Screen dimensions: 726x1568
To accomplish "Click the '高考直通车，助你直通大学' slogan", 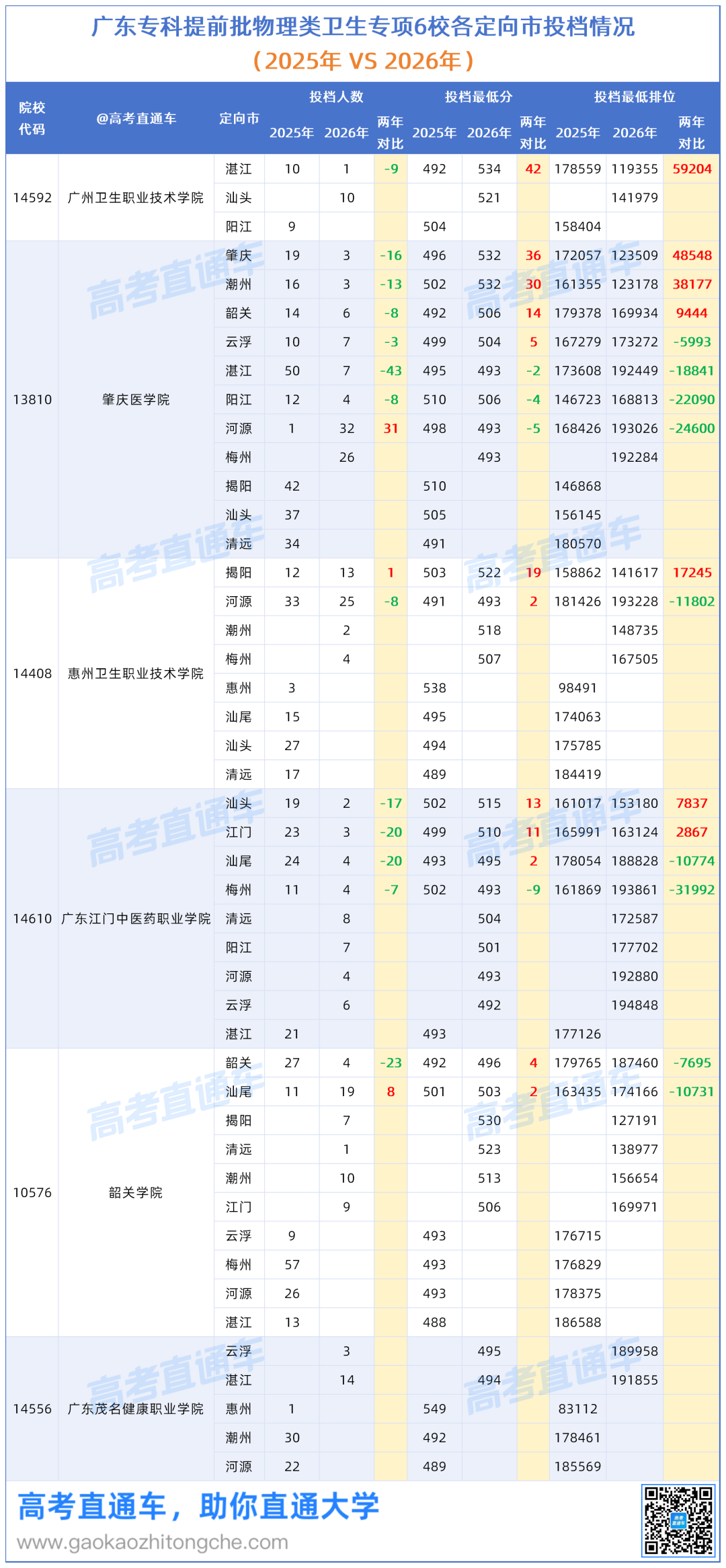I will (x=198, y=1506).
